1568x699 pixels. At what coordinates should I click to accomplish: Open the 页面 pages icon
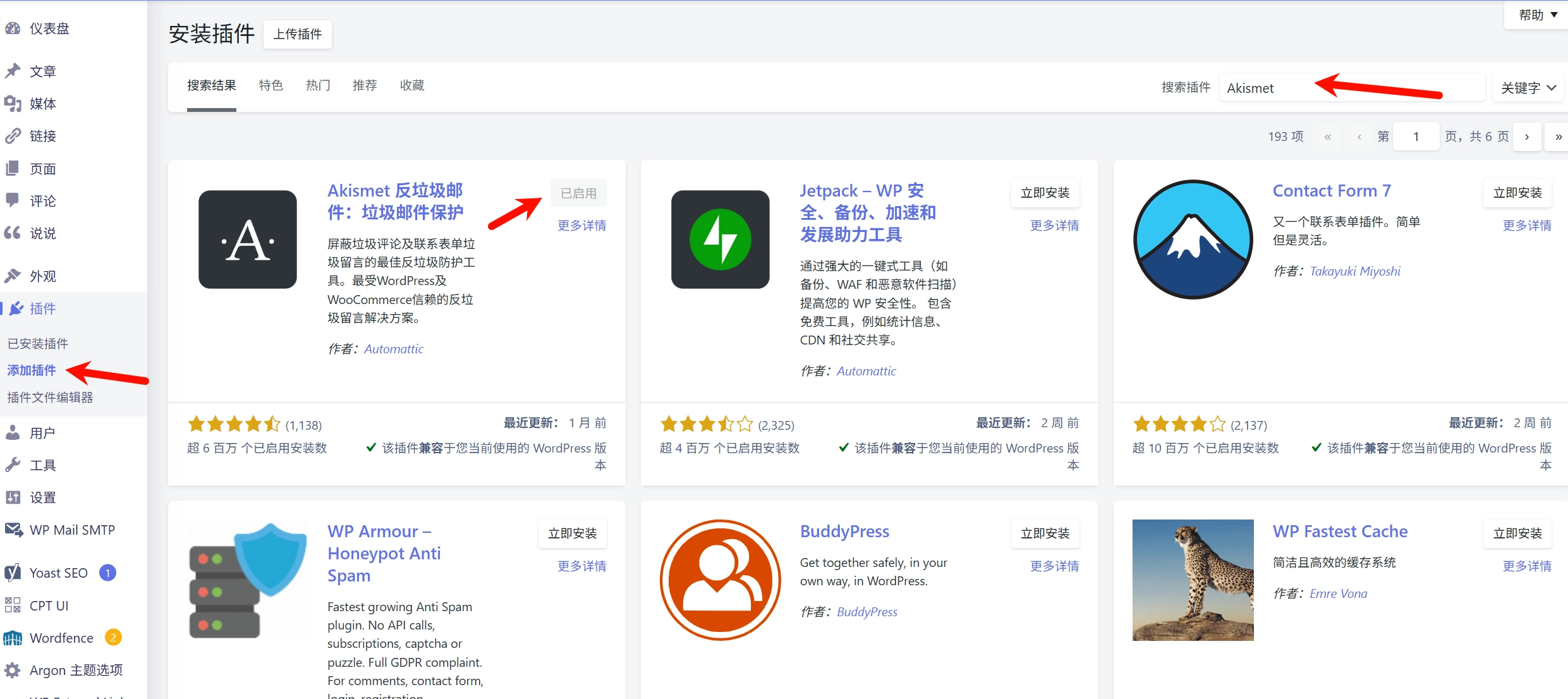click(x=13, y=169)
